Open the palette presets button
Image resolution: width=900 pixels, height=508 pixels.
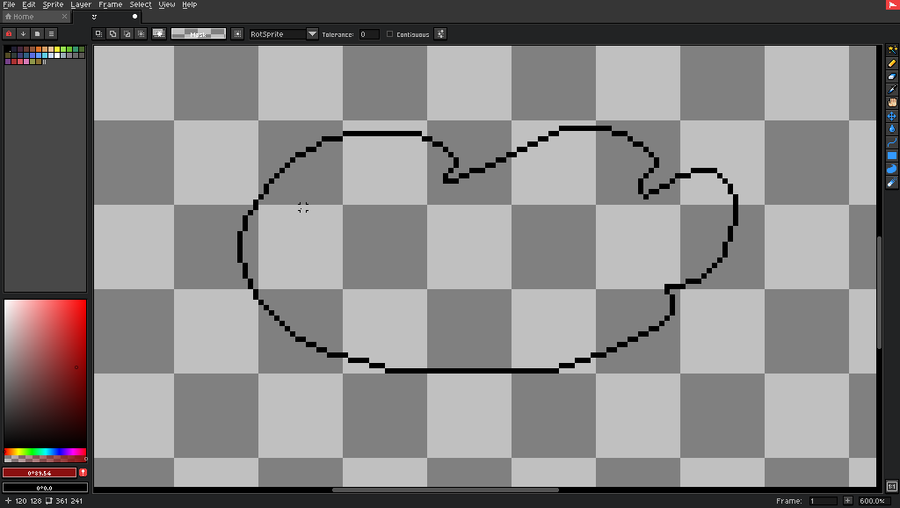click(37, 34)
